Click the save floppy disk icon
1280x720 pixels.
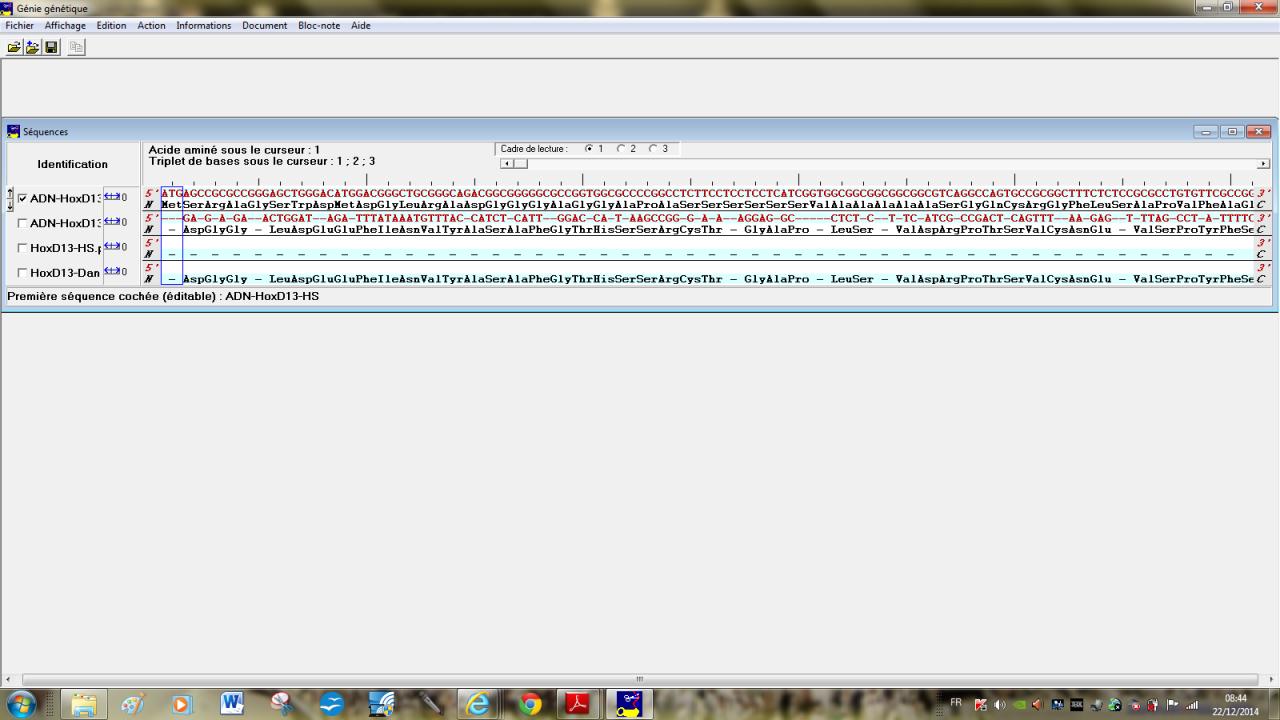pyautogui.click(x=51, y=47)
